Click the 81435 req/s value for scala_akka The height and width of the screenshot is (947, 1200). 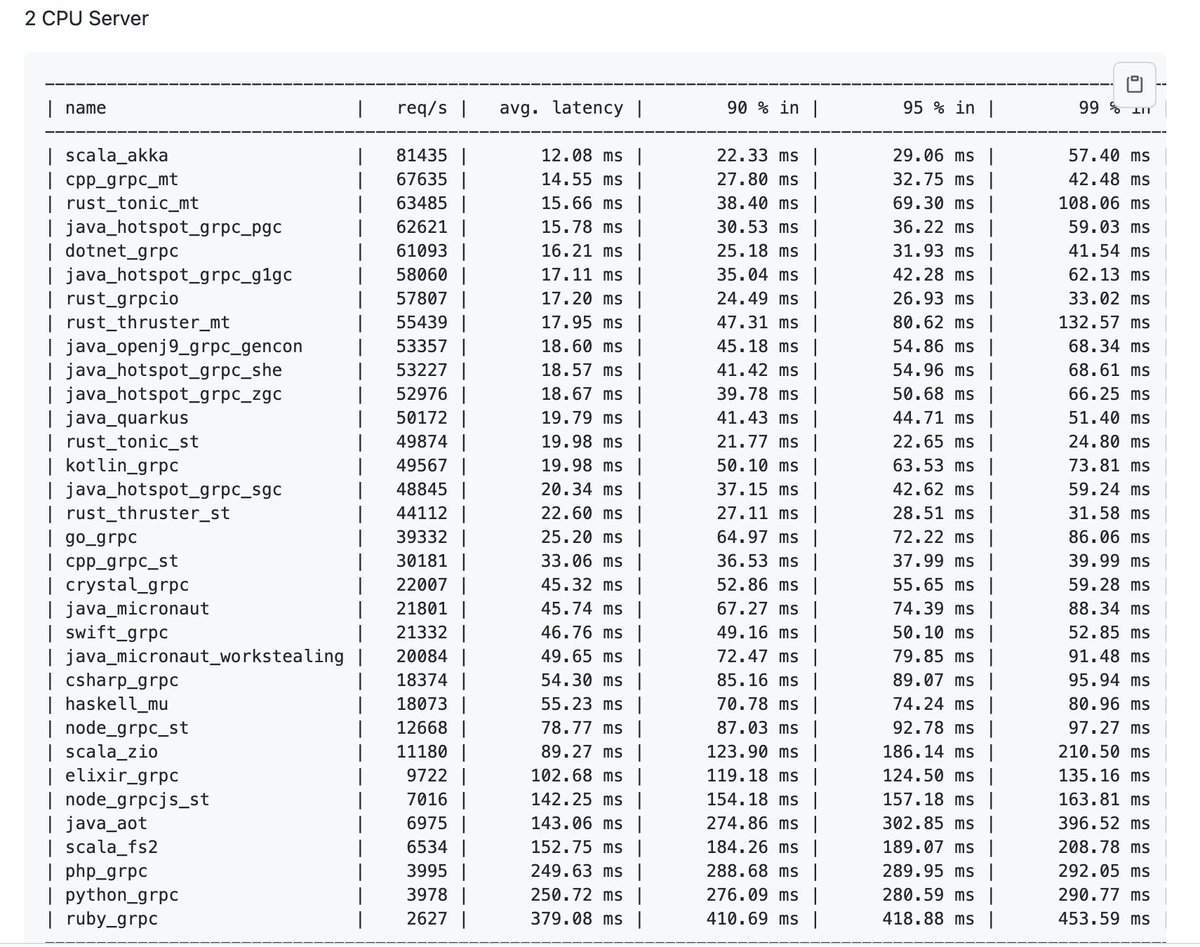point(420,156)
